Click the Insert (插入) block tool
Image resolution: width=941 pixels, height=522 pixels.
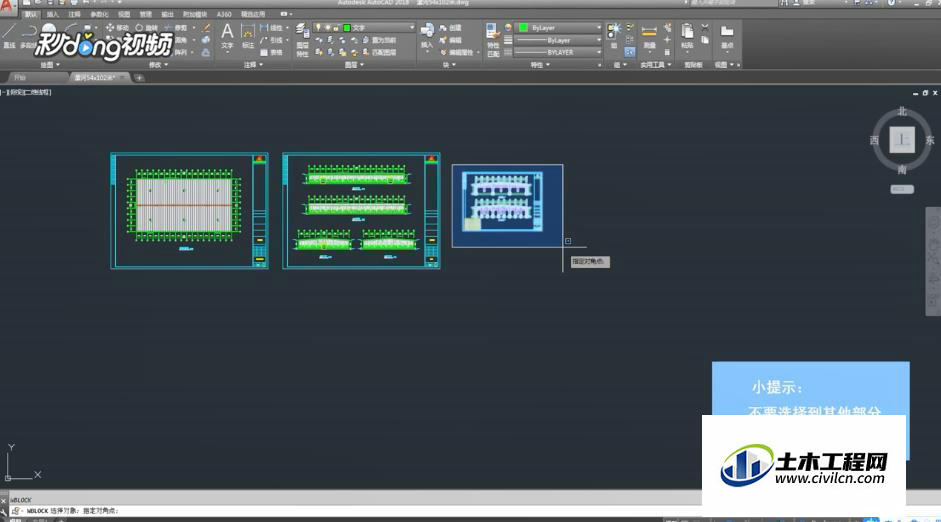pos(427,35)
